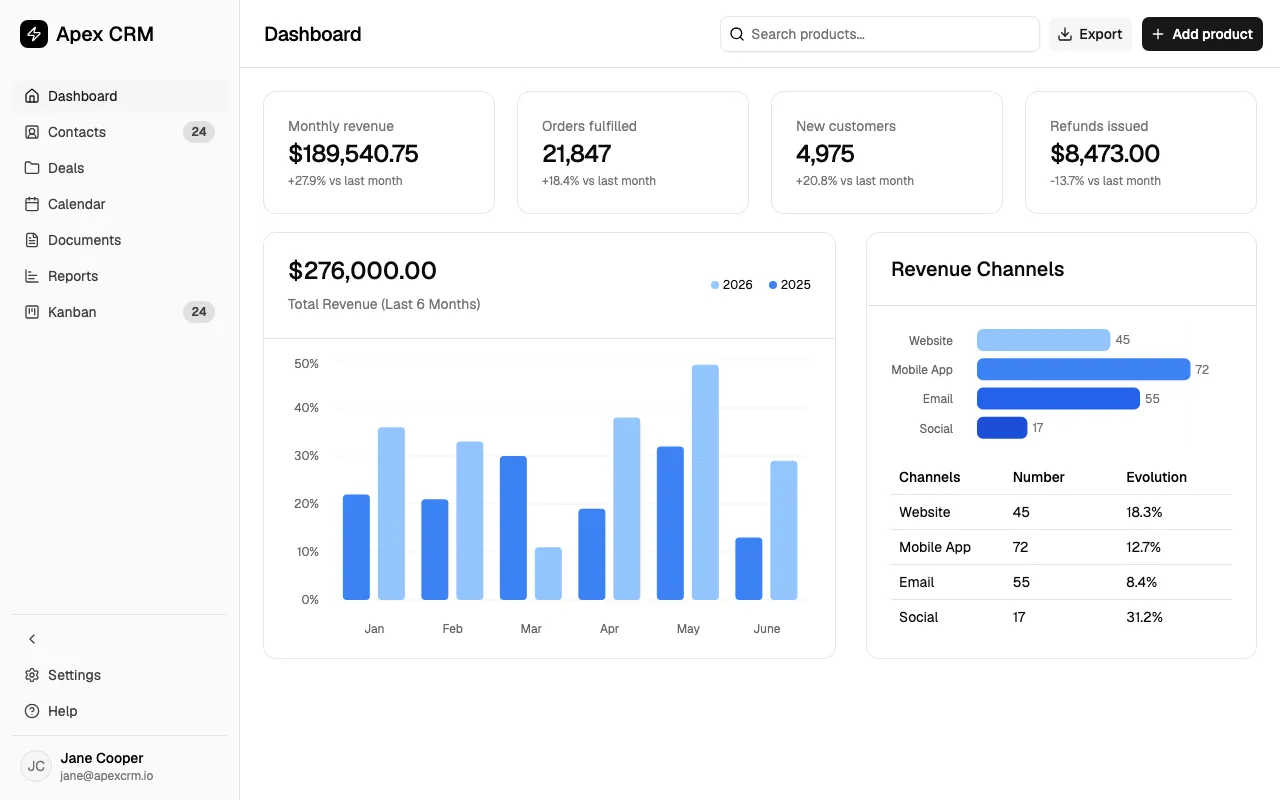Toggle the 2026 legend color dot
Viewport: 1280px width, 800px height.
715,285
